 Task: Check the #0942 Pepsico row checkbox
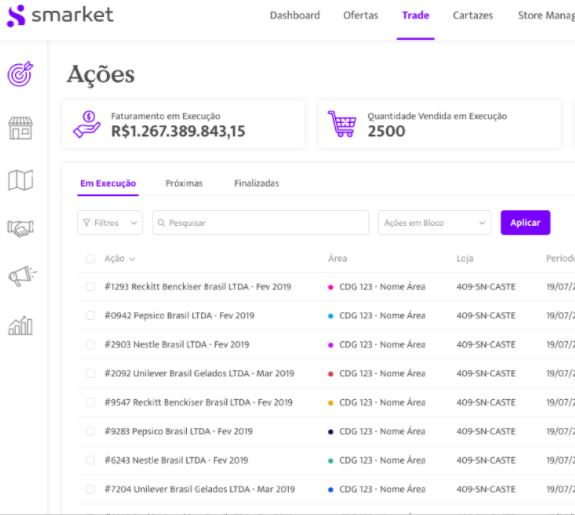click(x=90, y=315)
